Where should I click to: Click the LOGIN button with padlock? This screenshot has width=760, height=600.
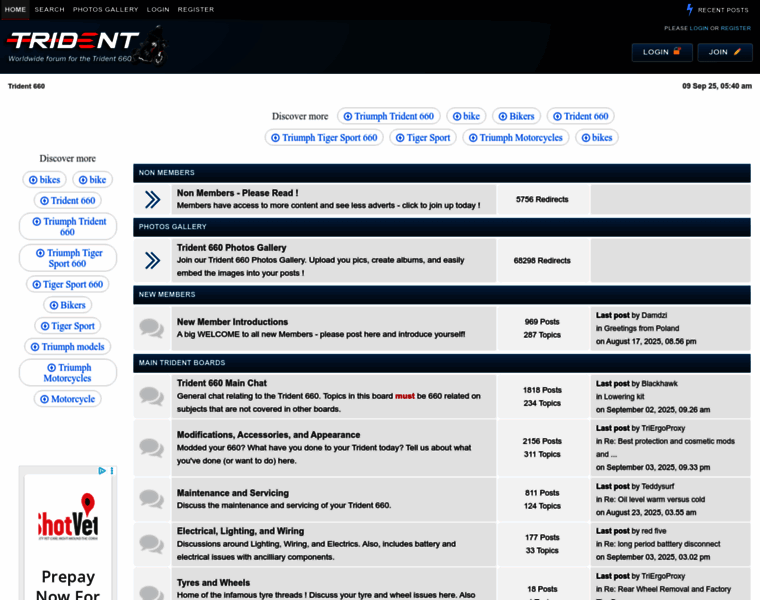pos(662,52)
